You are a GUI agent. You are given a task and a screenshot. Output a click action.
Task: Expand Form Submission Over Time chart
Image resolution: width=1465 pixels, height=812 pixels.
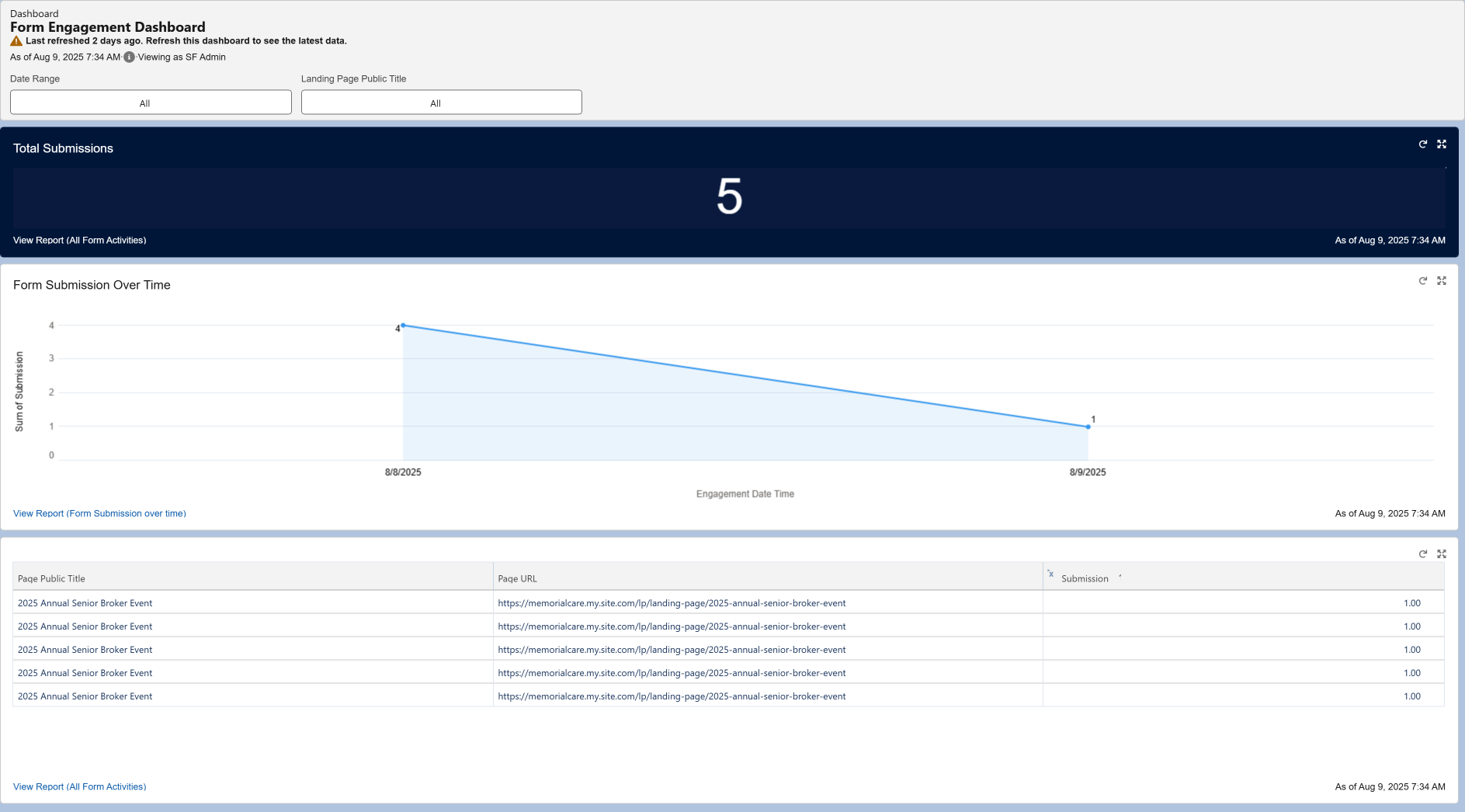click(1442, 281)
